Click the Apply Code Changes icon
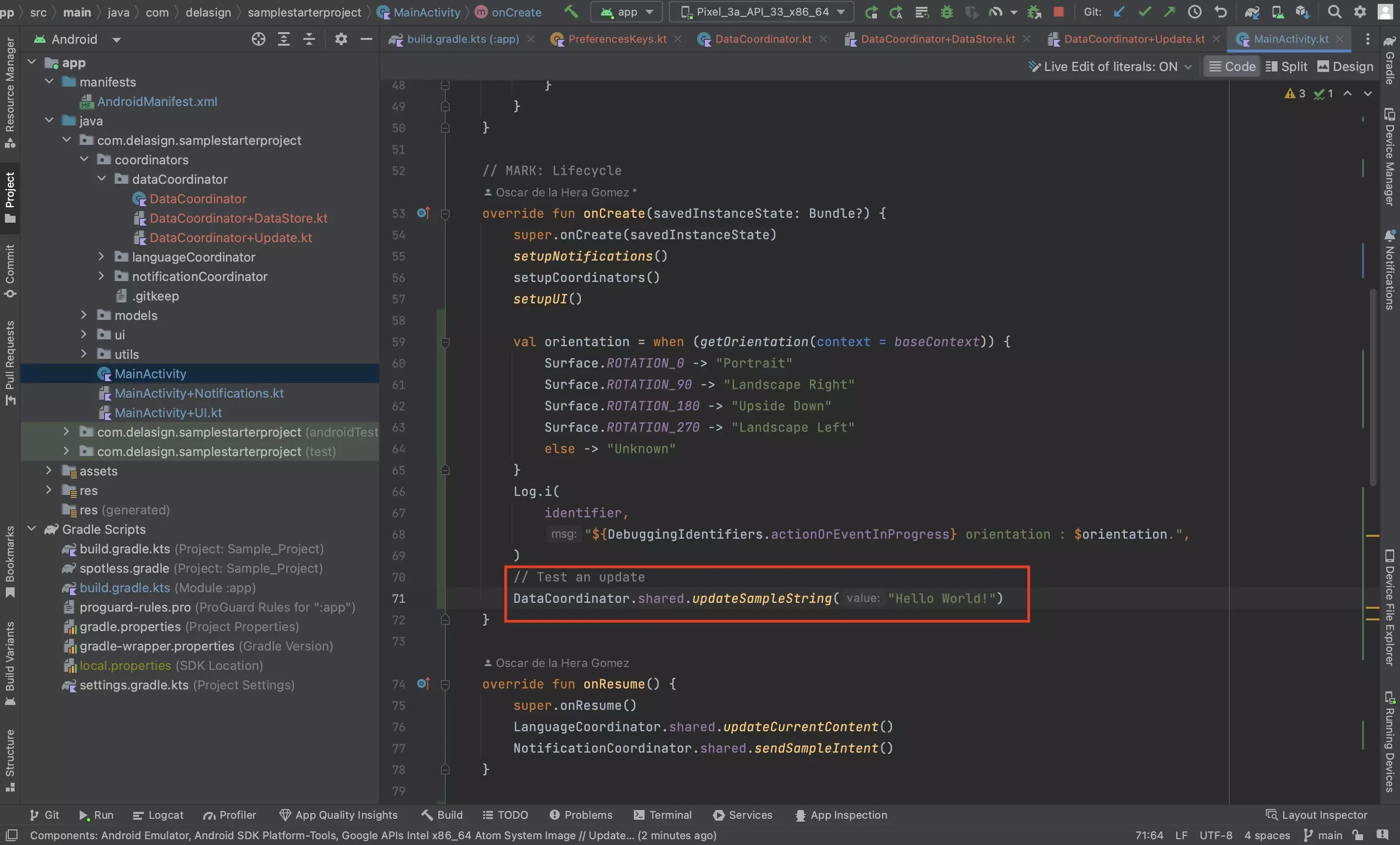Screen dimensions: 1400x845 pyautogui.click(x=922, y=12)
